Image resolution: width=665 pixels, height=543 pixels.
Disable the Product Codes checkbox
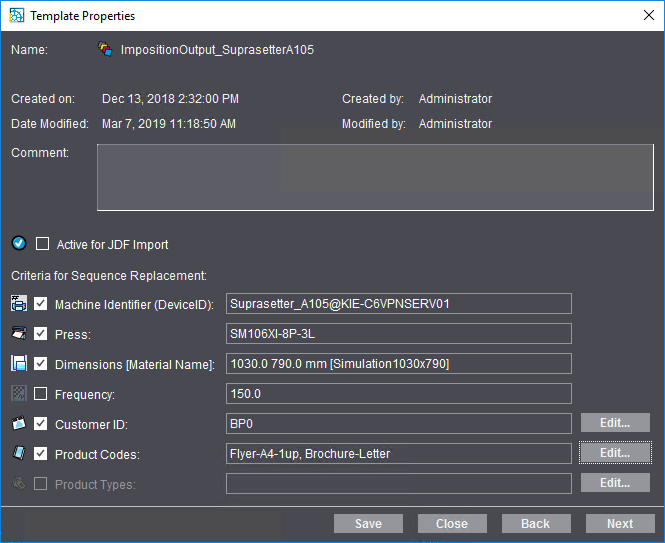tap(41, 454)
